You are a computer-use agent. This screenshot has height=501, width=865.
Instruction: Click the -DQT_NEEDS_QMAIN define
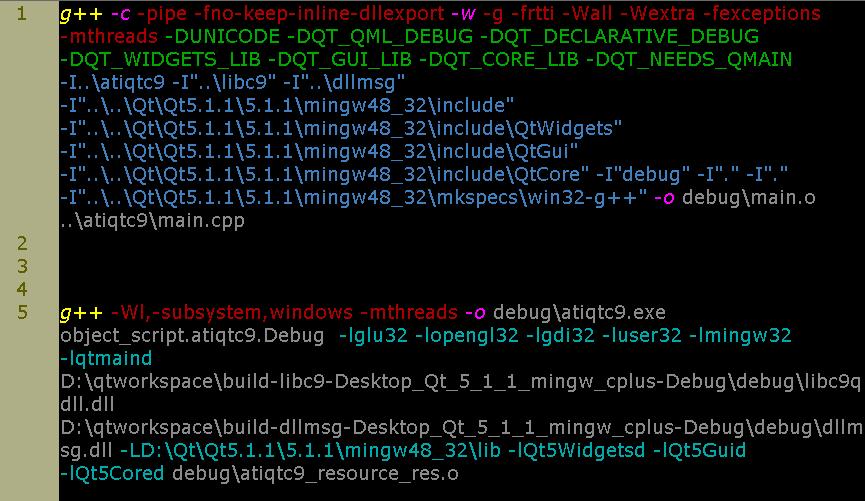click(x=689, y=60)
